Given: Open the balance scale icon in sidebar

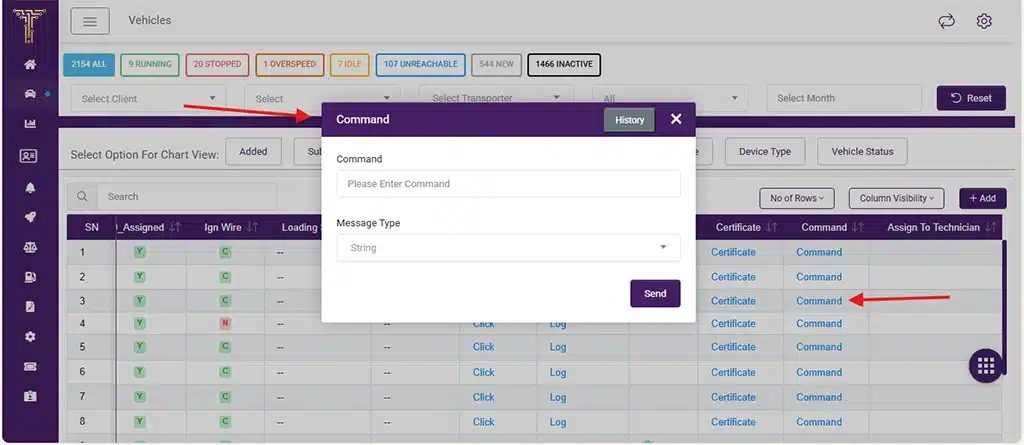Looking at the screenshot, I should coord(30,248).
